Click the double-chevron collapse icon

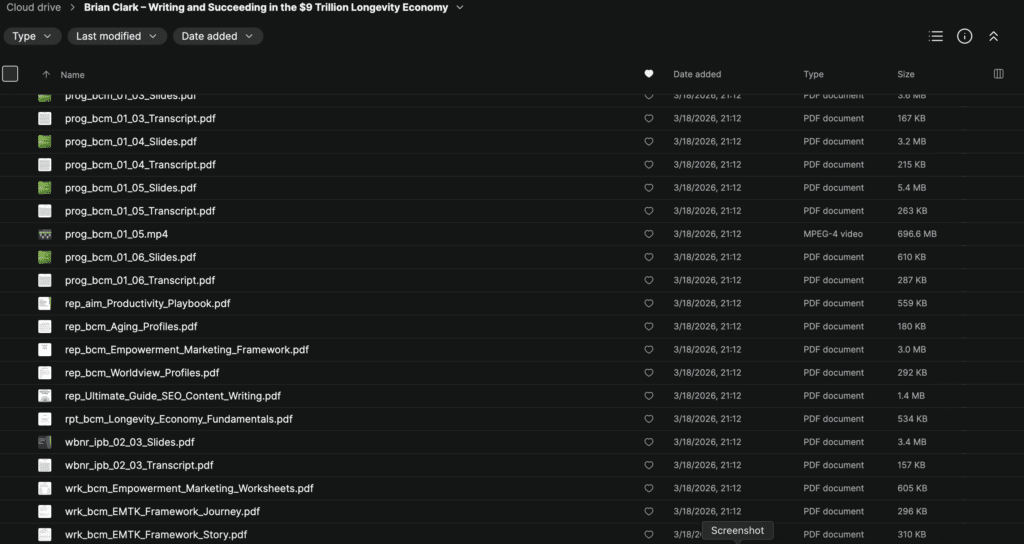[993, 37]
